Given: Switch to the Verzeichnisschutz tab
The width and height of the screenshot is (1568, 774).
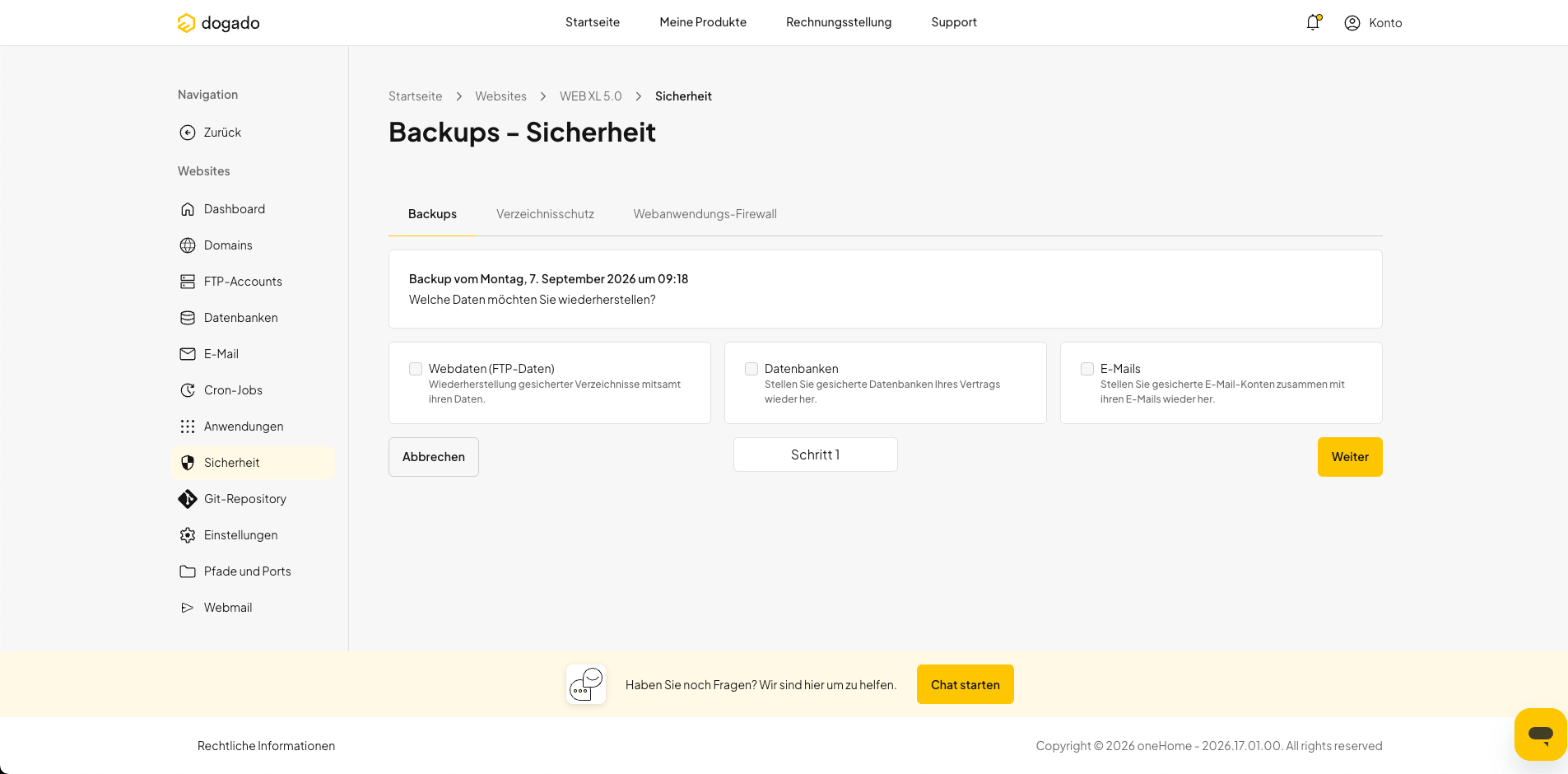Looking at the screenshot, I should point(545,214).
